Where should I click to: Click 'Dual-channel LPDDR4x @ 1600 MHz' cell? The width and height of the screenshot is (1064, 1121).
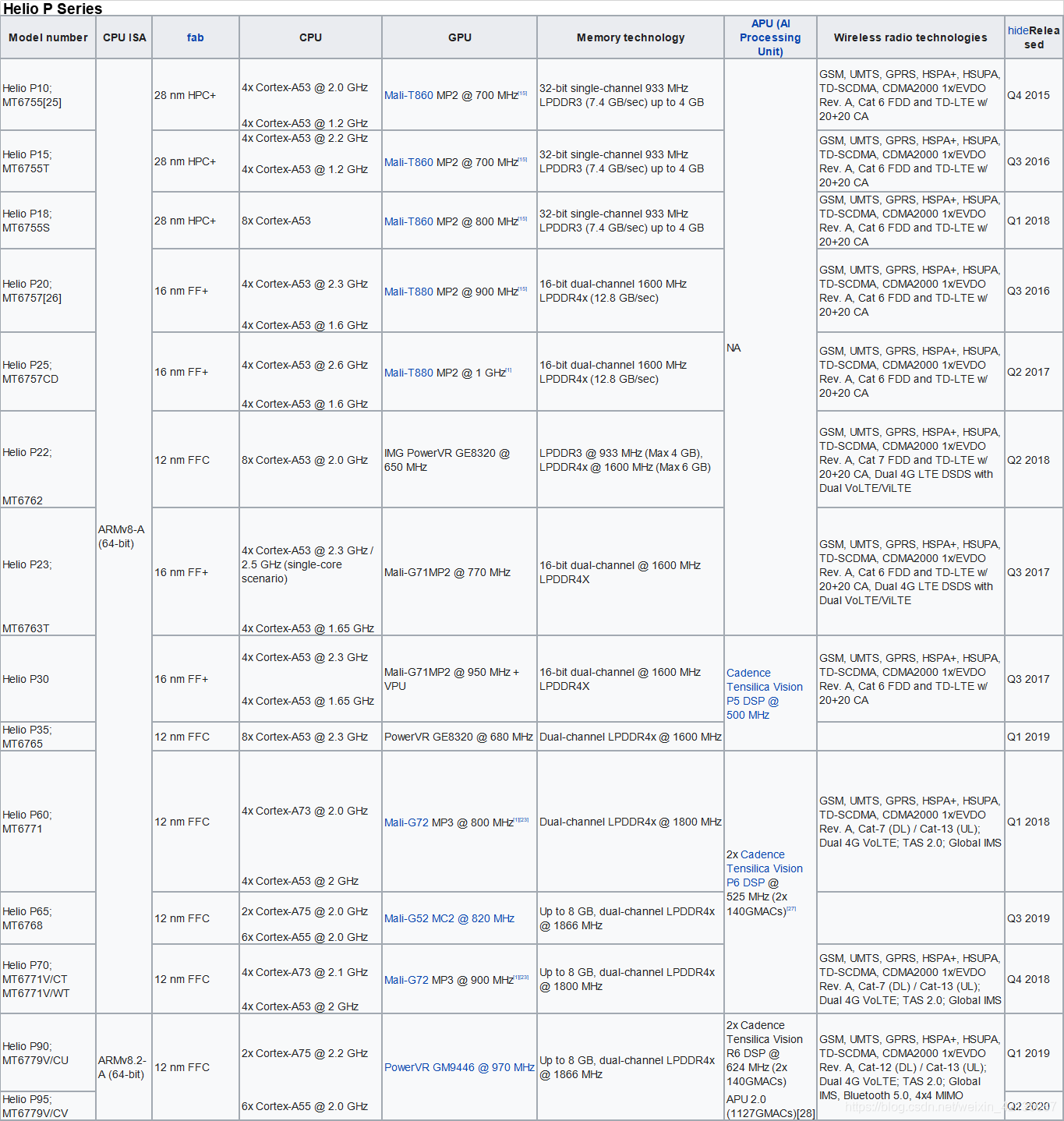click(631, 737)
